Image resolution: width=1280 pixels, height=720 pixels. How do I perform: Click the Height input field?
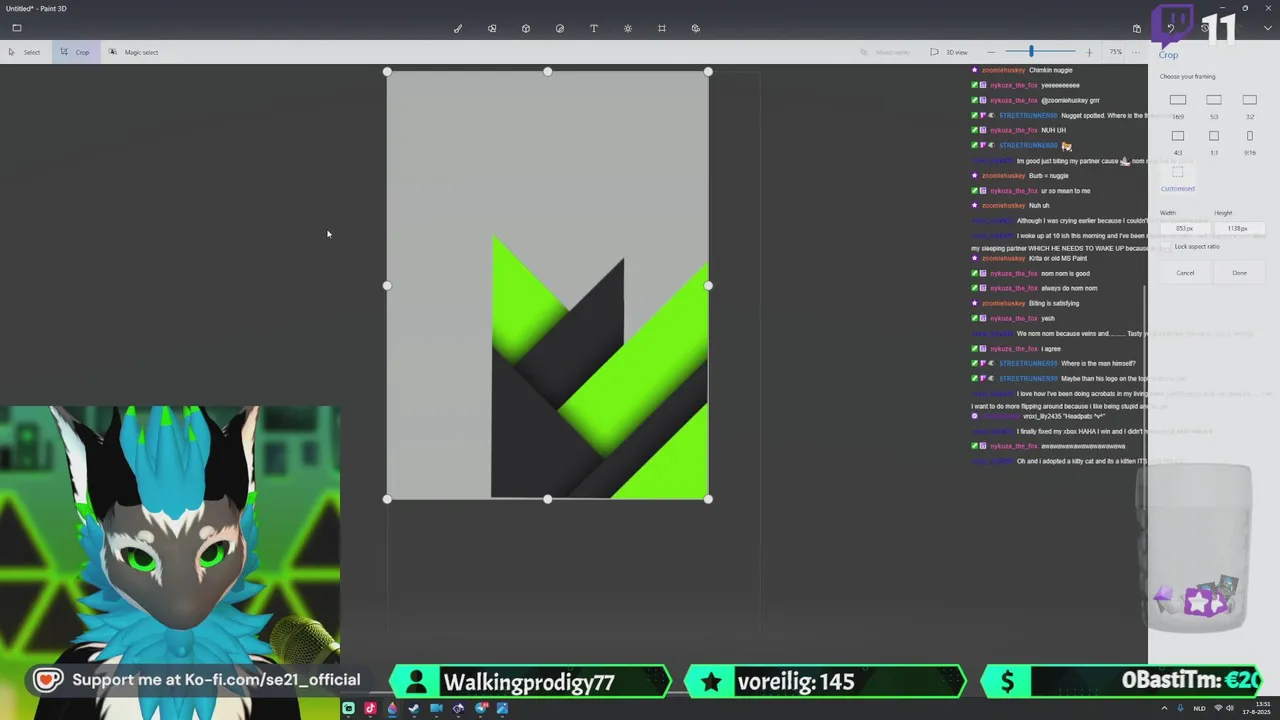pyautogui.click(x=1238, y=229)
